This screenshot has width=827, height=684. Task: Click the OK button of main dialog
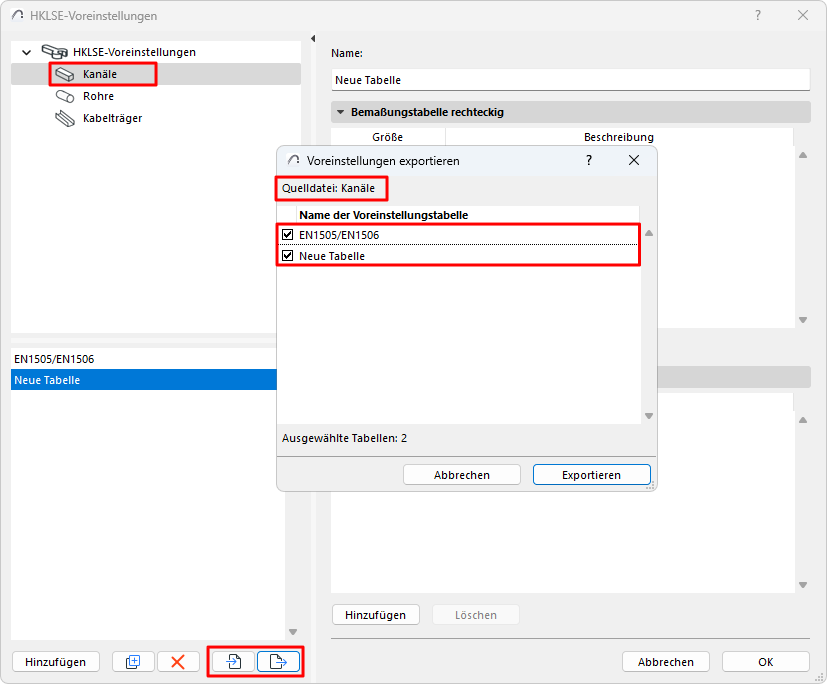[x=765, y=661]
